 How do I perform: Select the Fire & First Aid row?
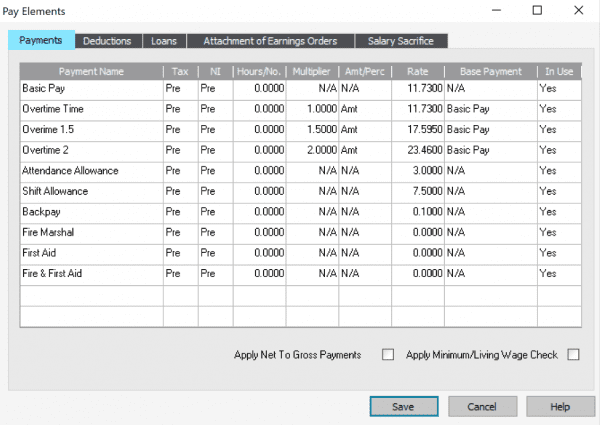click(x=300, y=274)
